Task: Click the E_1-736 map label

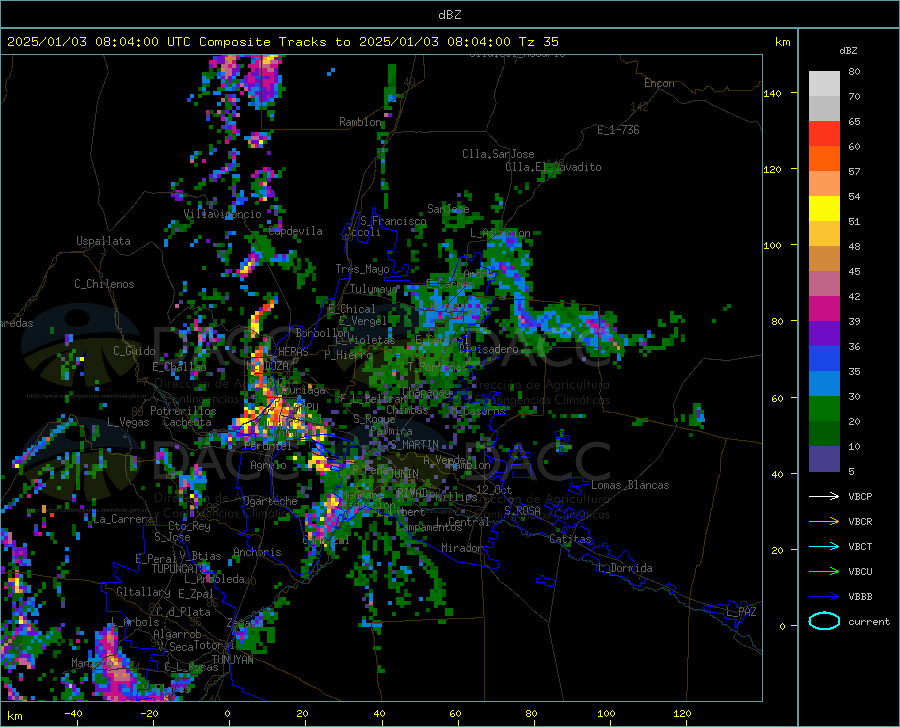Action: click(x=618, y=130)
